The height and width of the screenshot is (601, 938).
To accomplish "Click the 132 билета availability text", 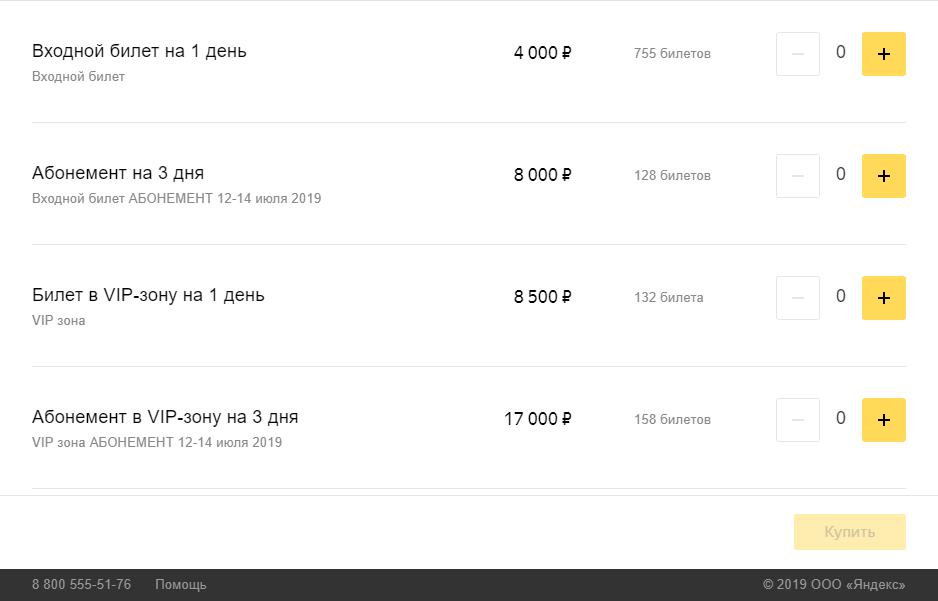I will pos(668,298).
